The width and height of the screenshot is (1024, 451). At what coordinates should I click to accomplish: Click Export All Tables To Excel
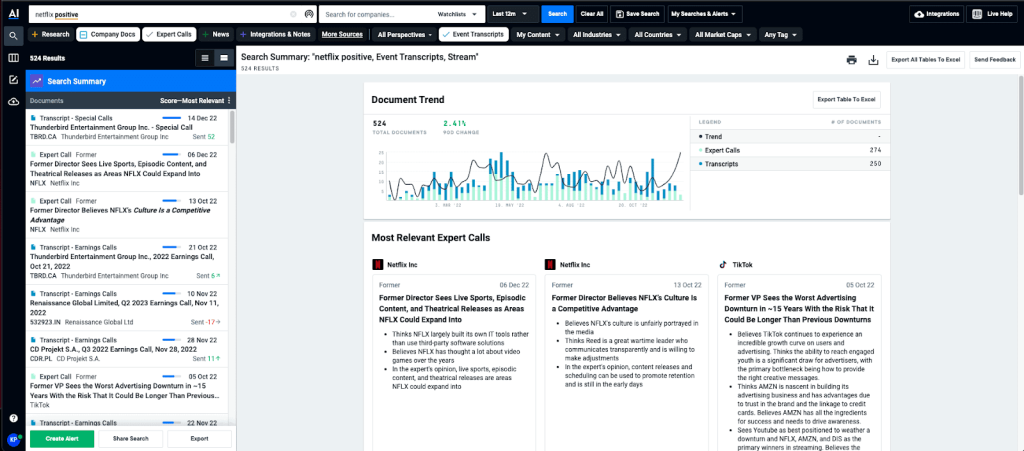coord(925,60)
